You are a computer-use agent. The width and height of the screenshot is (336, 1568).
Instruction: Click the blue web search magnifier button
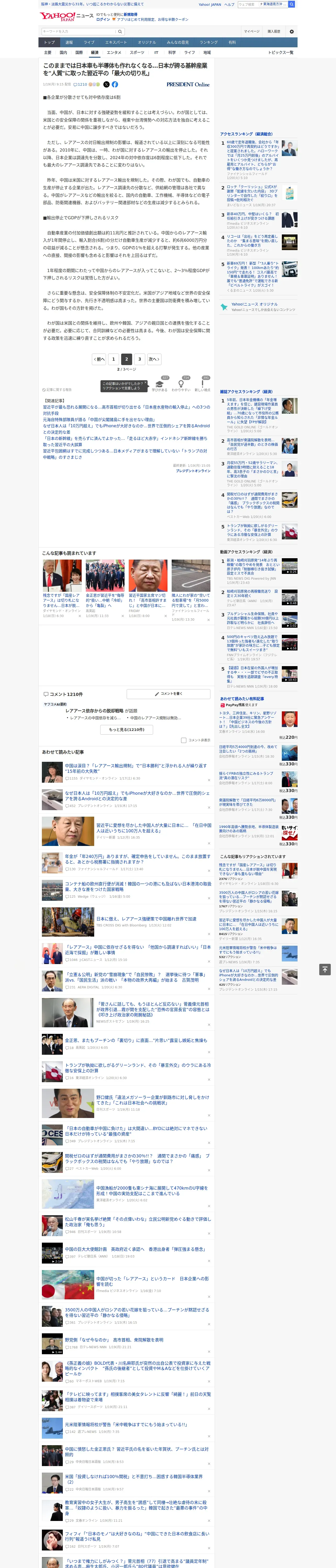point(292,4)
